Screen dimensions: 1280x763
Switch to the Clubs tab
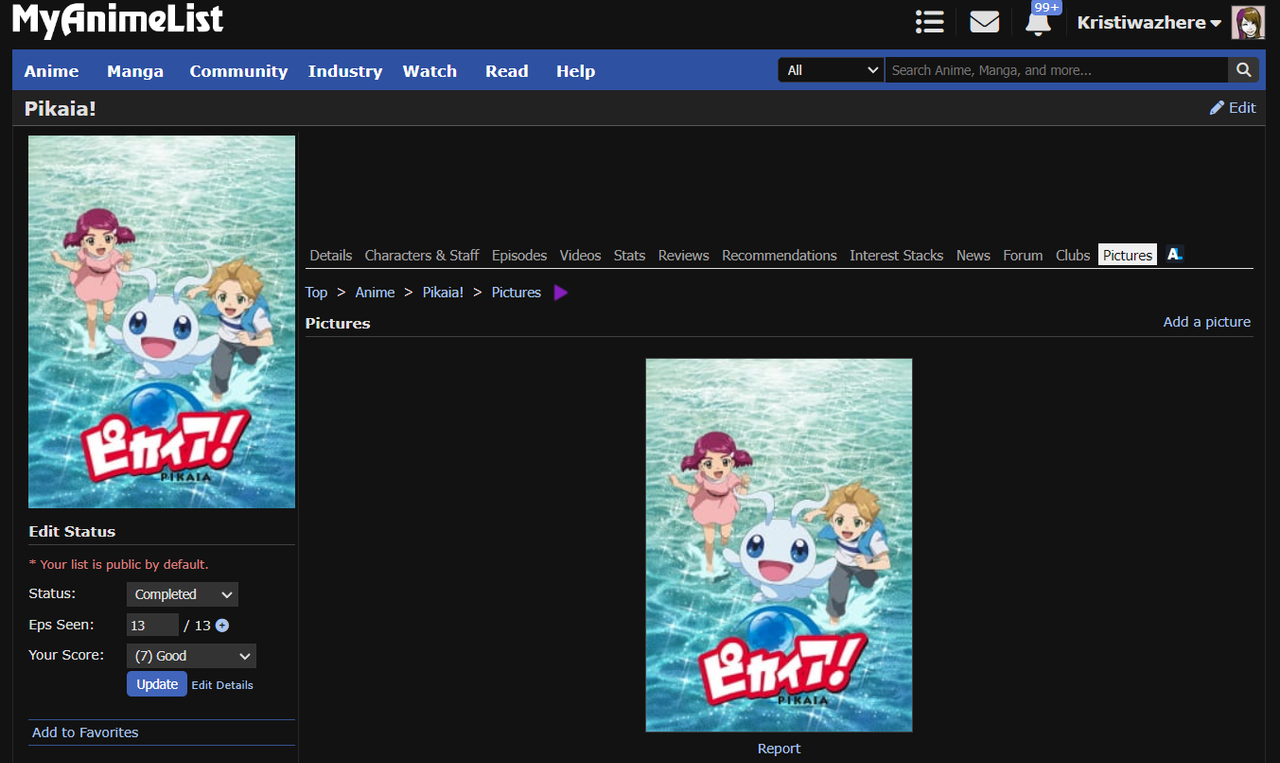tap(1073, 255)
